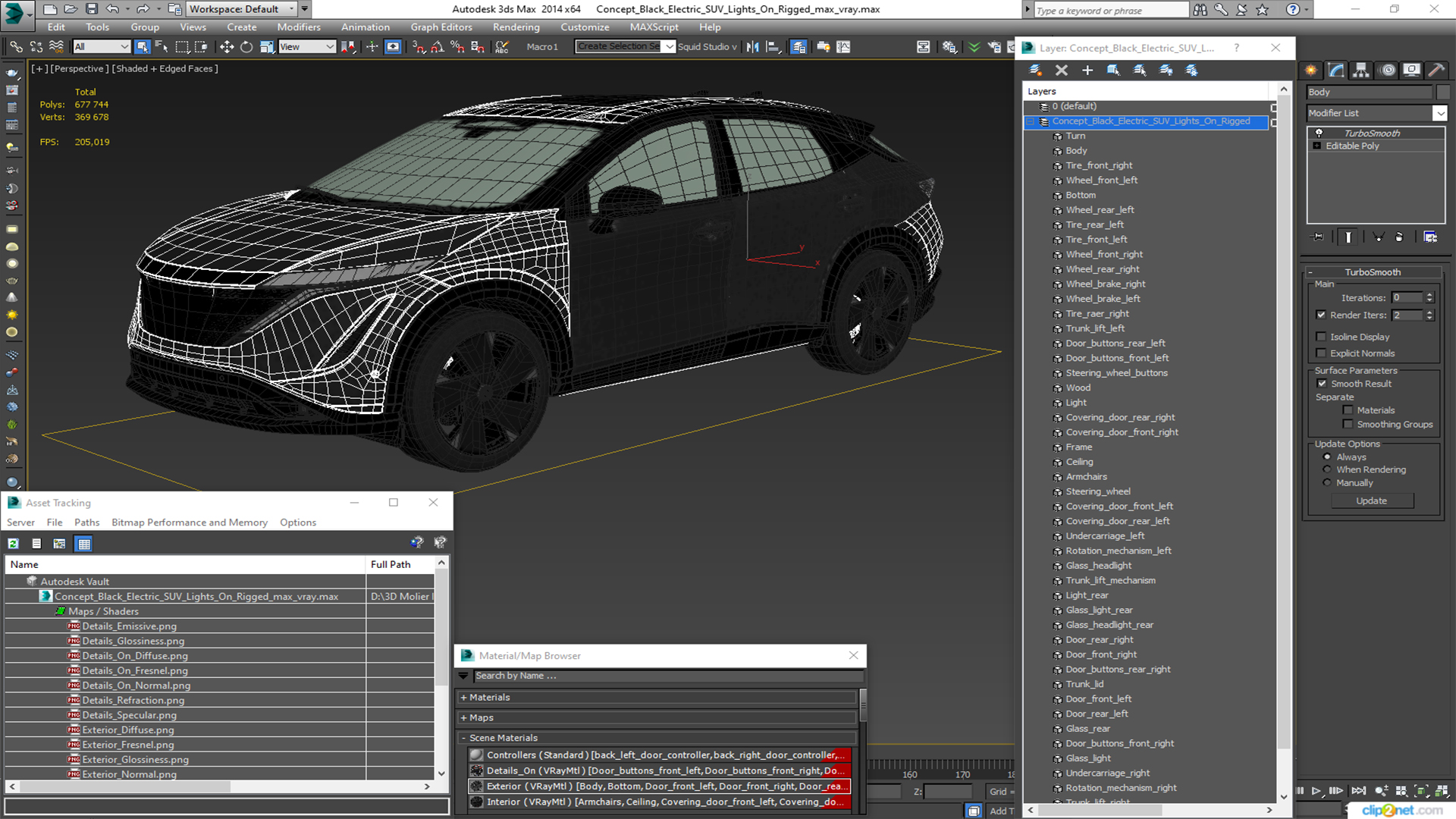
Task: Open the Utilities hammer panel tab
Action: (1436, 71)
